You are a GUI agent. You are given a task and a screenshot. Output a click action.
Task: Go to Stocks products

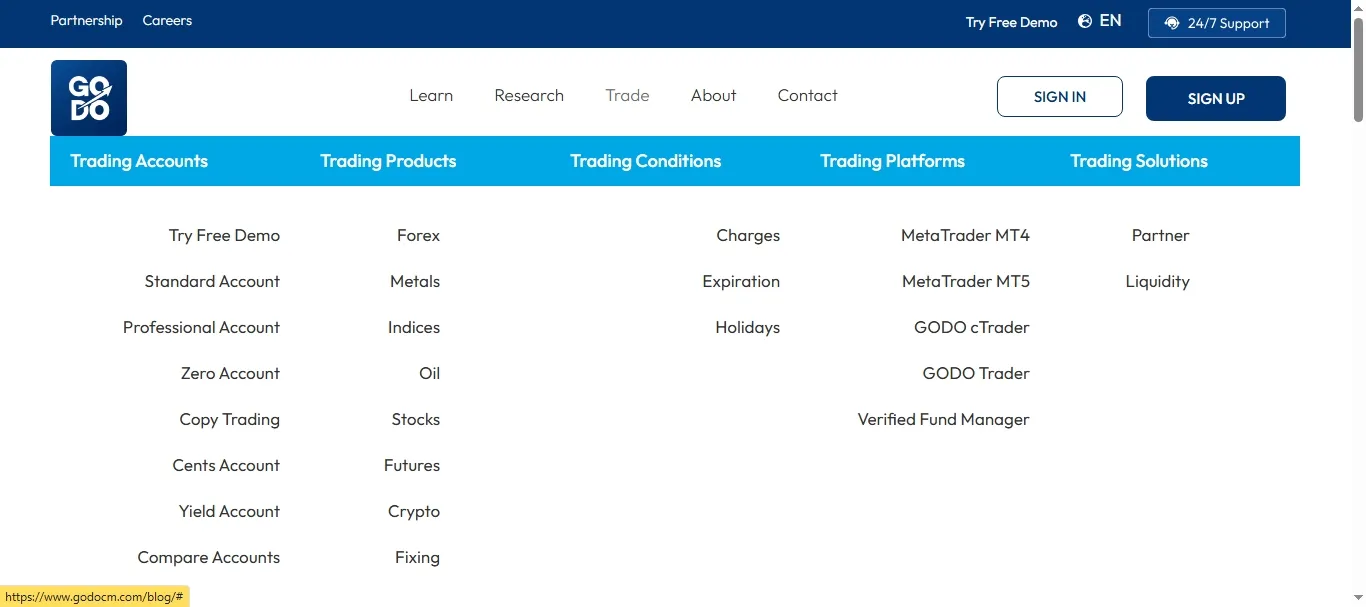[416, 420]
